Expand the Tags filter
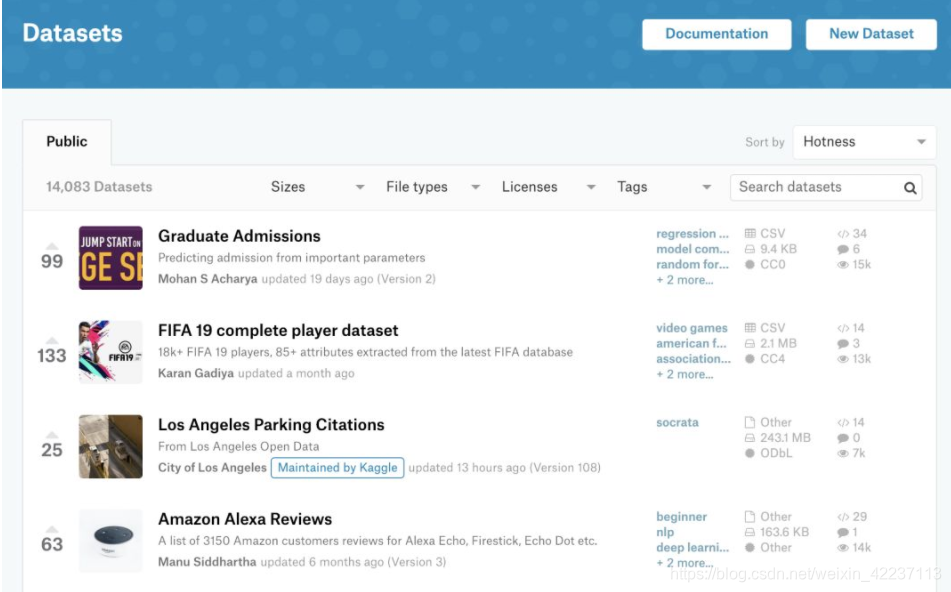This screenshot has height=592, width=951. click(x=664, y=187)
